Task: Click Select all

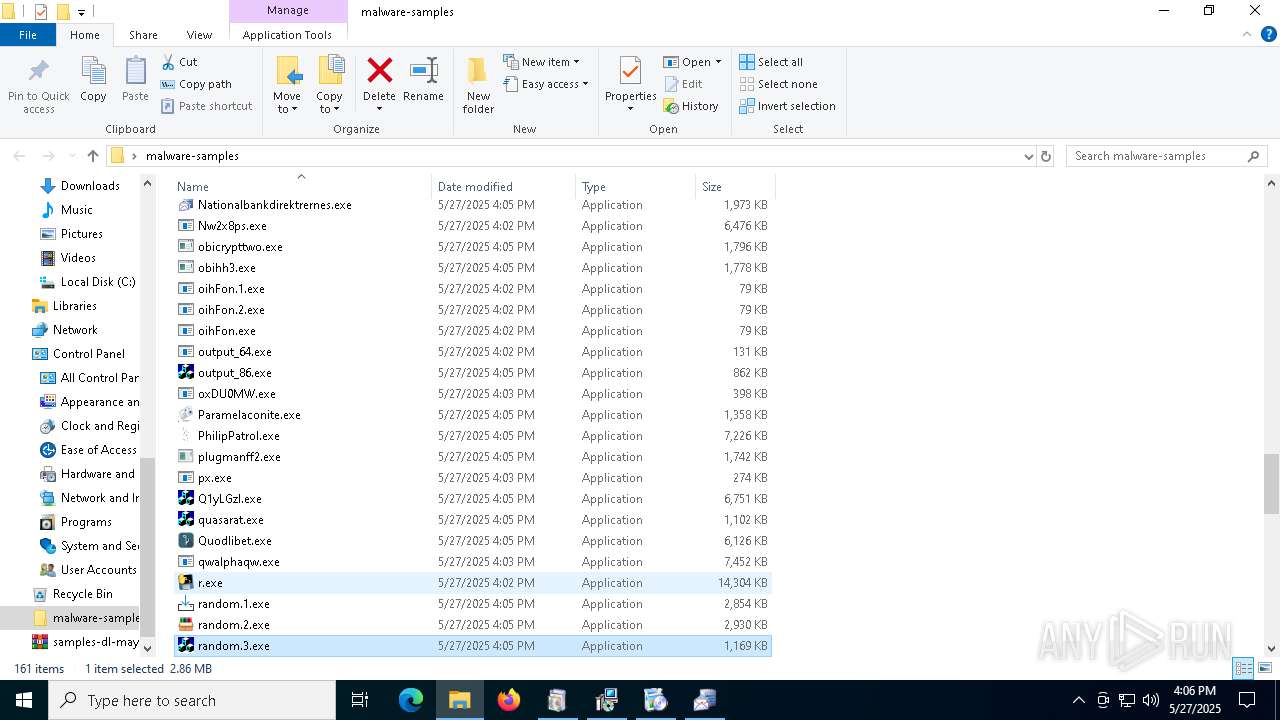Action: click(x=771, y=62)
